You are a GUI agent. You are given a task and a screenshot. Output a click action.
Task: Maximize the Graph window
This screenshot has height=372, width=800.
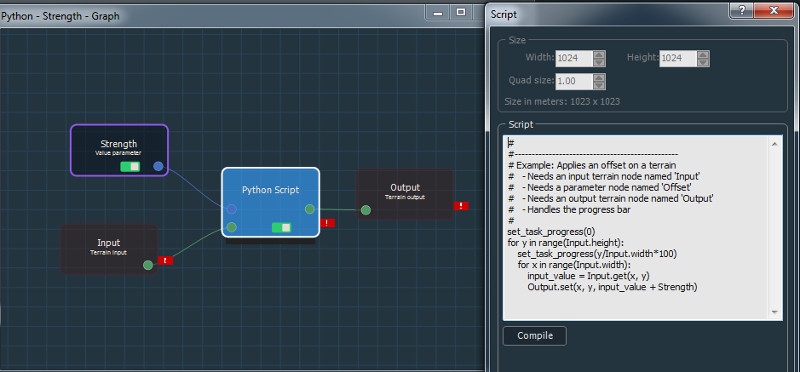[461, 13]
